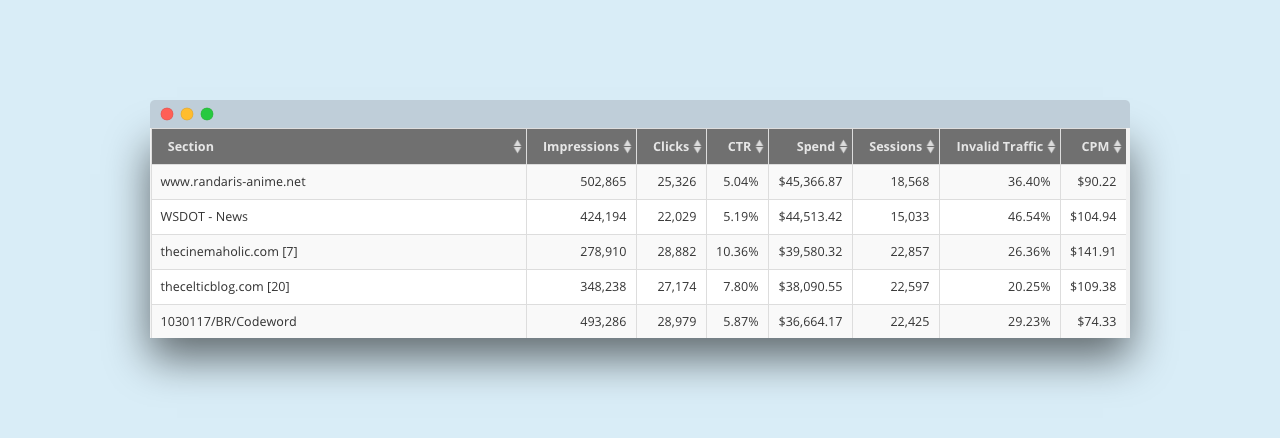Screen dimensions: 1280x438
Task: Select www.randaris-anime.net section cell
Action: coord(339,182)
